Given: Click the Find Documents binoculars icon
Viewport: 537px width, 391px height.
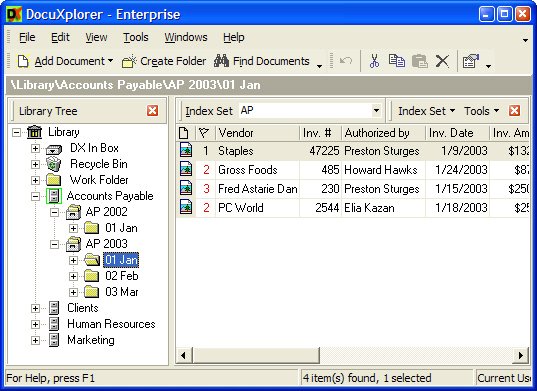Looking at the screenshot, I should coord(222,61).
